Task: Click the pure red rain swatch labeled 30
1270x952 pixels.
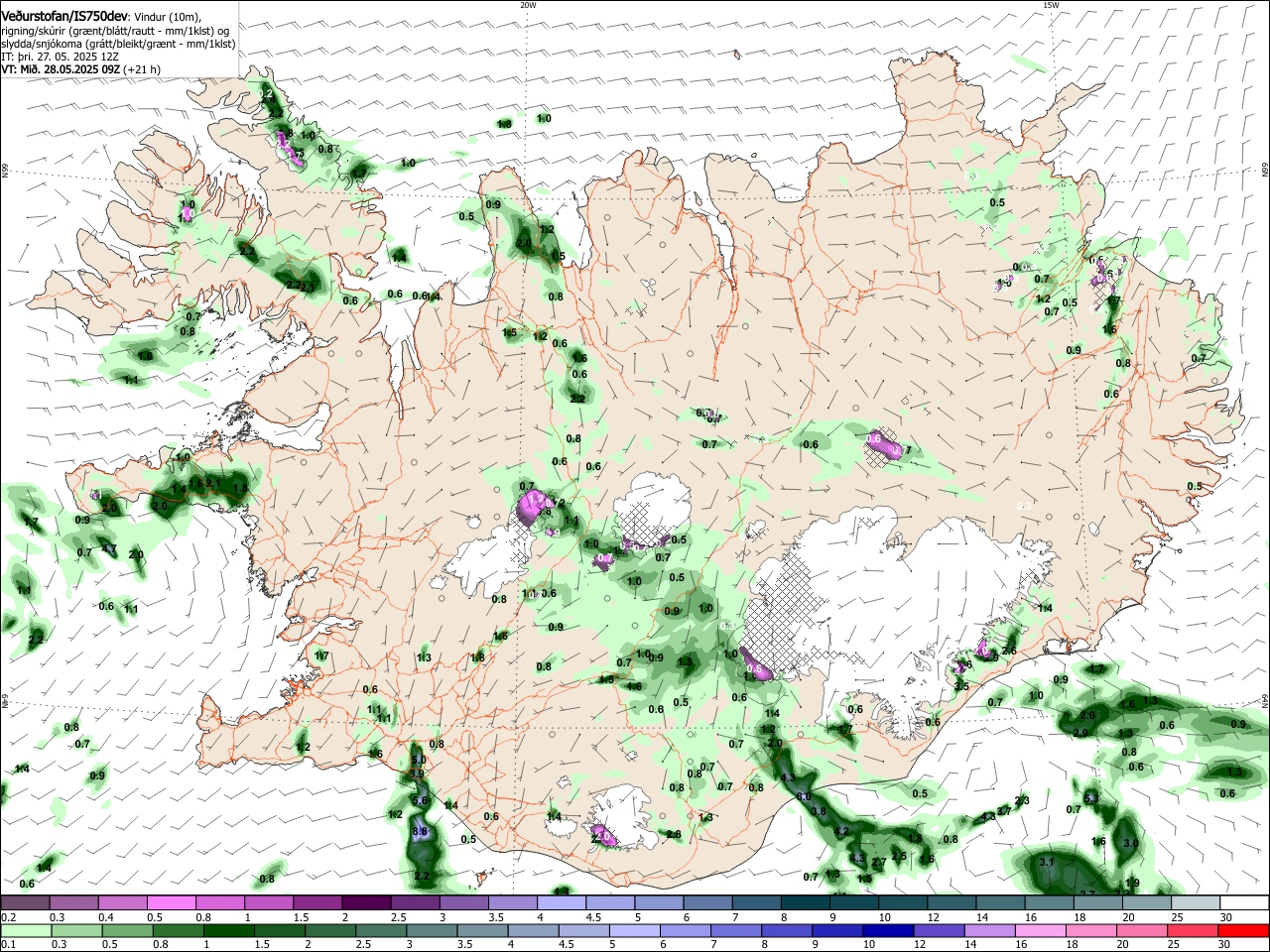Action: click(1244, 931)
